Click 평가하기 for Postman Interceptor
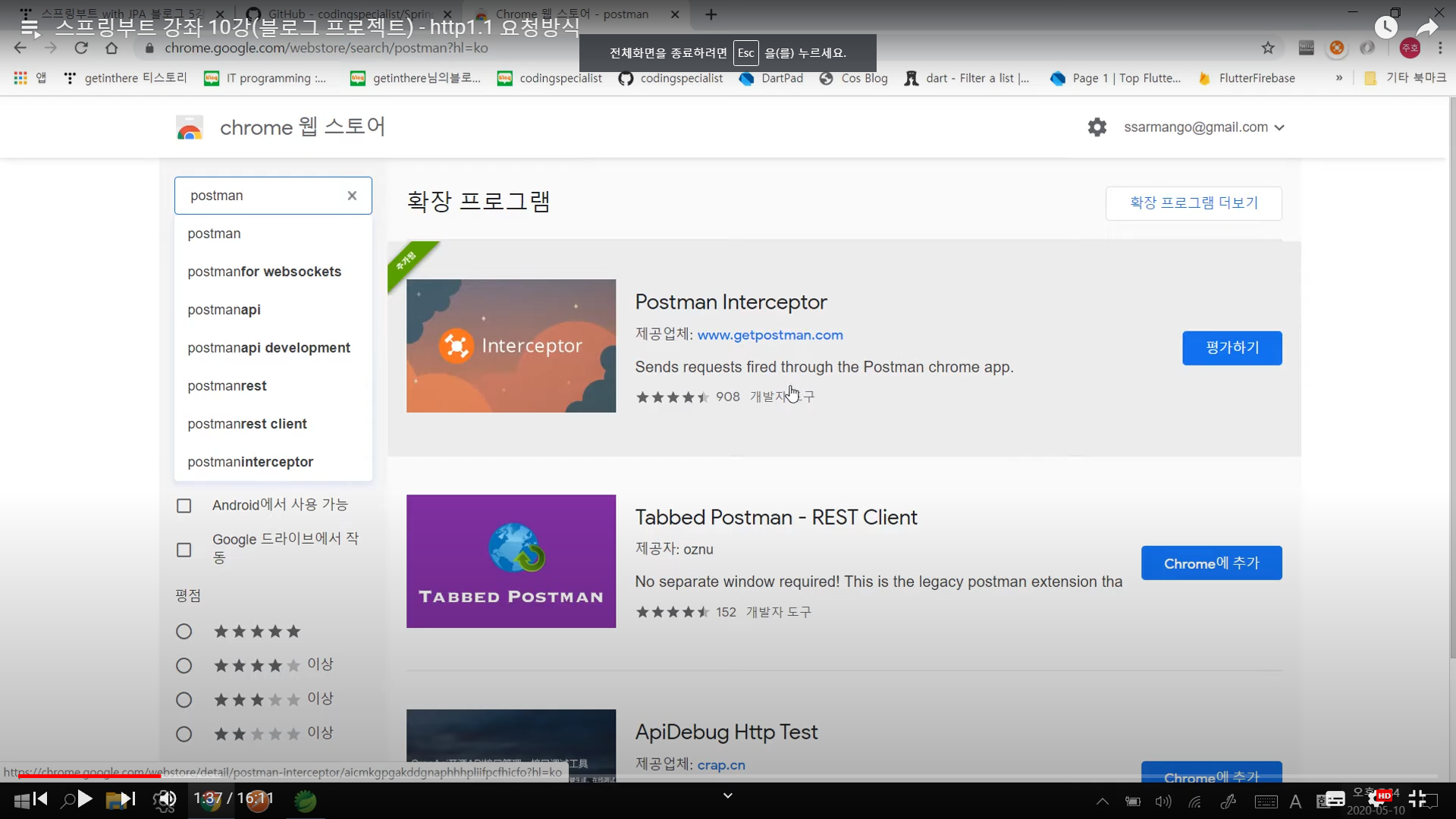1456x819 pixels. (x=1232, y=348)
